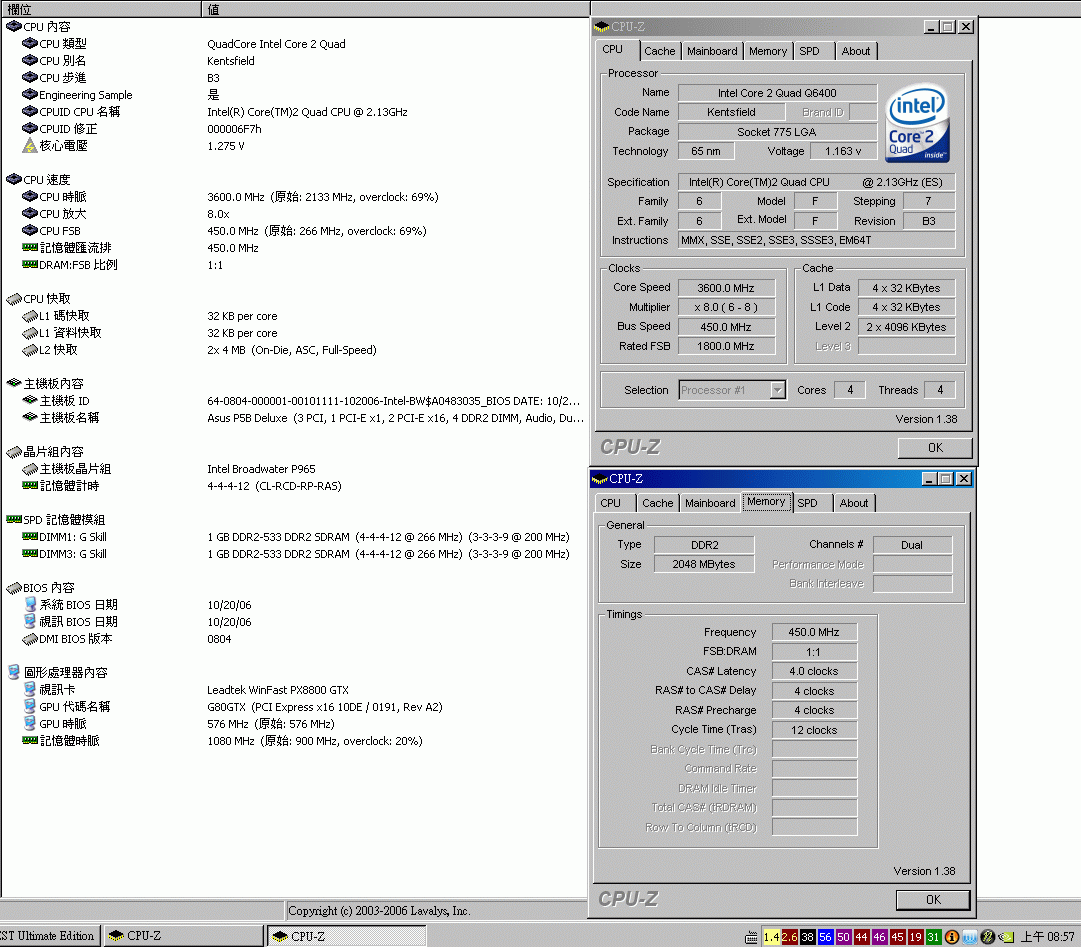
Task: Click the blue 56 temperature tray icon
Action: pyautogui.click(x=825, y=937)
